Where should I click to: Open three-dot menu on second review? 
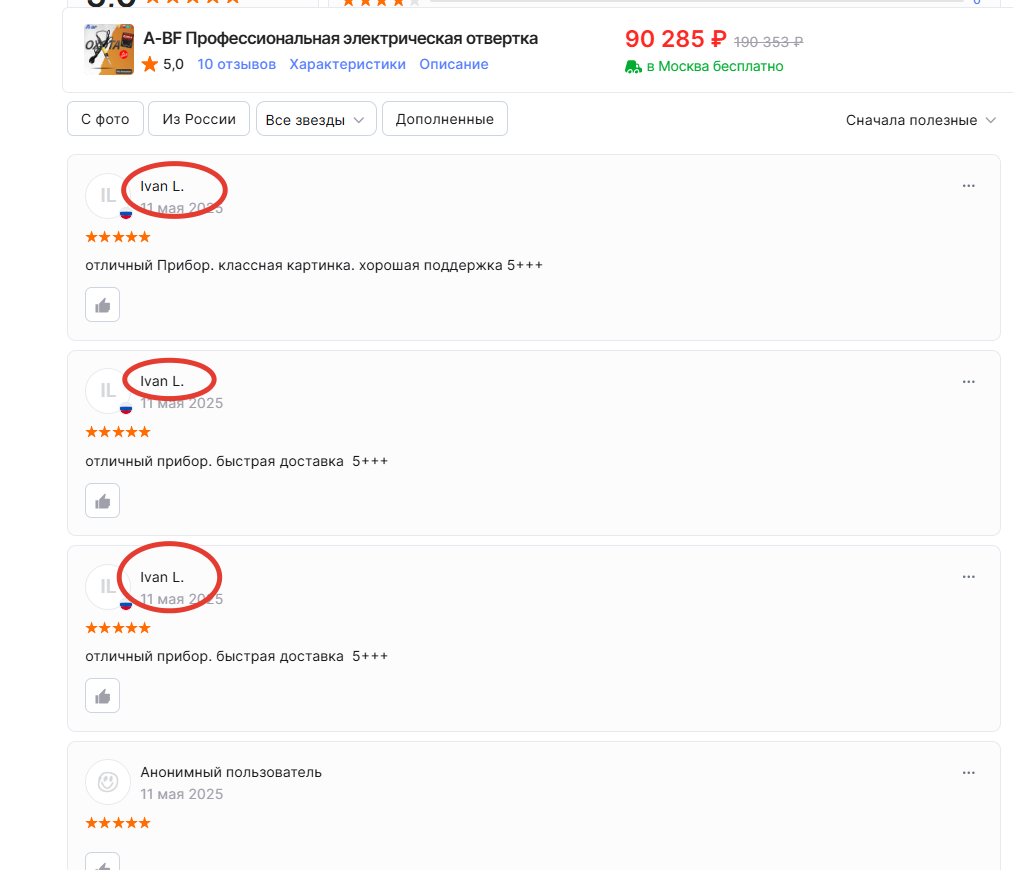968,382
